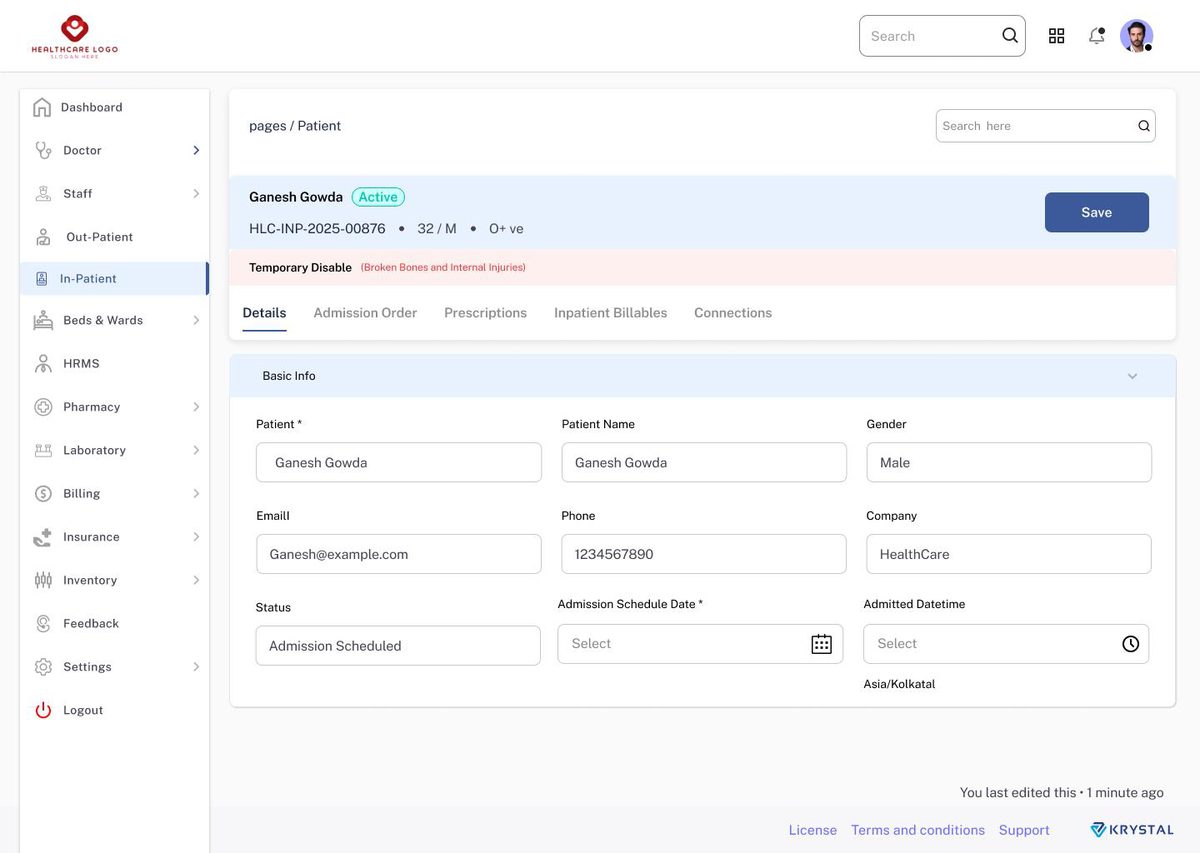Click the calendar icon for Admission Schedule Date

[x=821, y=644]
